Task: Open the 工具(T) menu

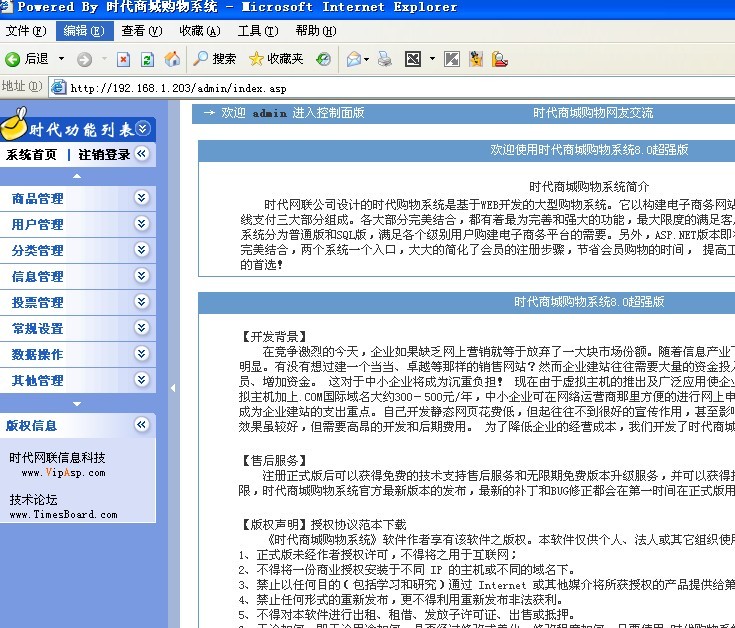Action: pos(258,31)
